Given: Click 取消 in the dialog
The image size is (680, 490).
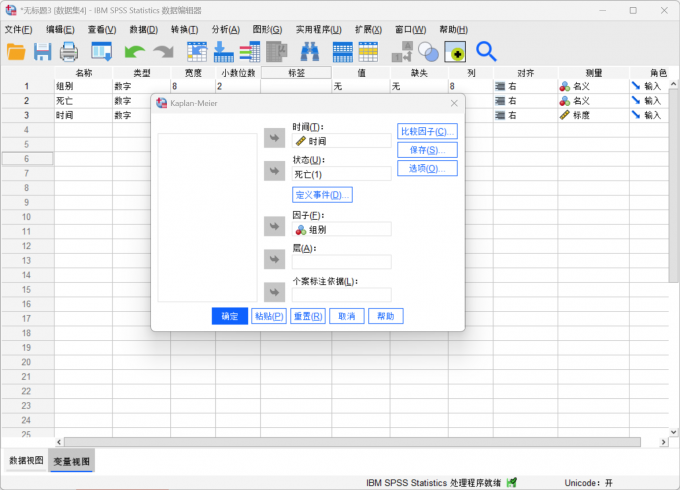Looking at the screenshot, I should coord(347,316).
